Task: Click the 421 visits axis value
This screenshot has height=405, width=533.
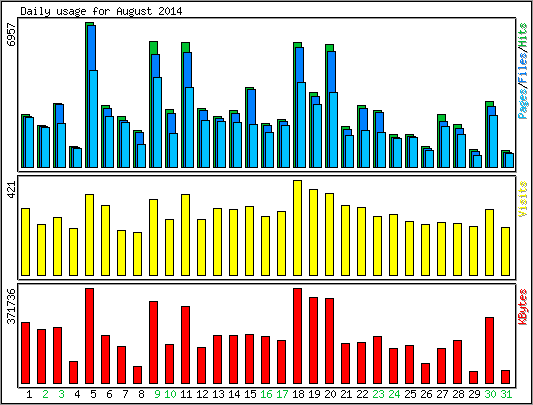Action: pos(12,190)
